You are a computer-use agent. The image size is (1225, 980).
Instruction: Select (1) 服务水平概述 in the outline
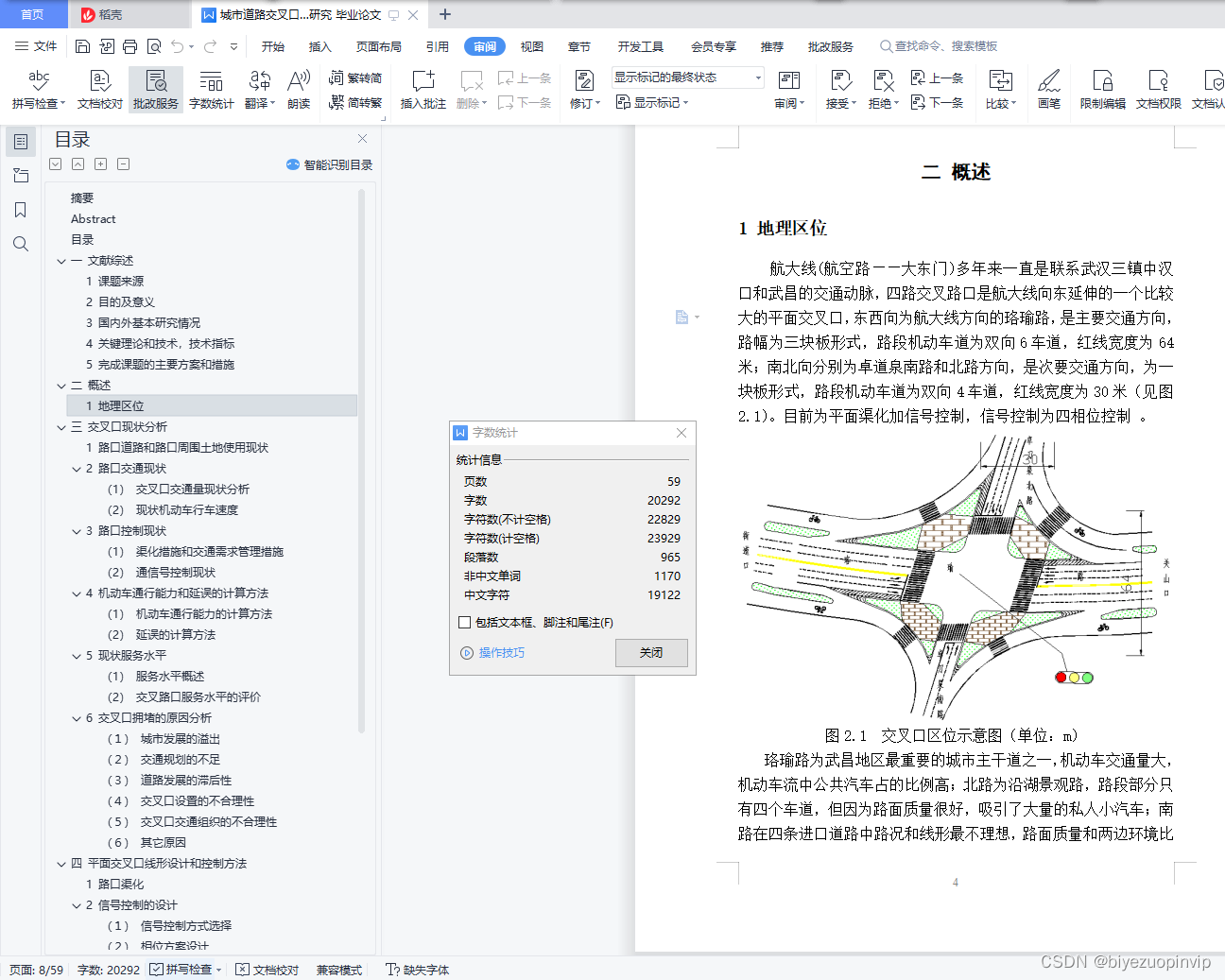pyautogui.click(x=156, y=677)
